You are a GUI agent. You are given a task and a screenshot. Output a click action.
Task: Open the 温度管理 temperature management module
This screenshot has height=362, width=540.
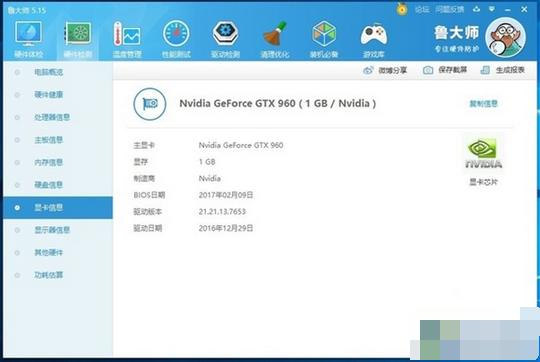tap(127, 39)
